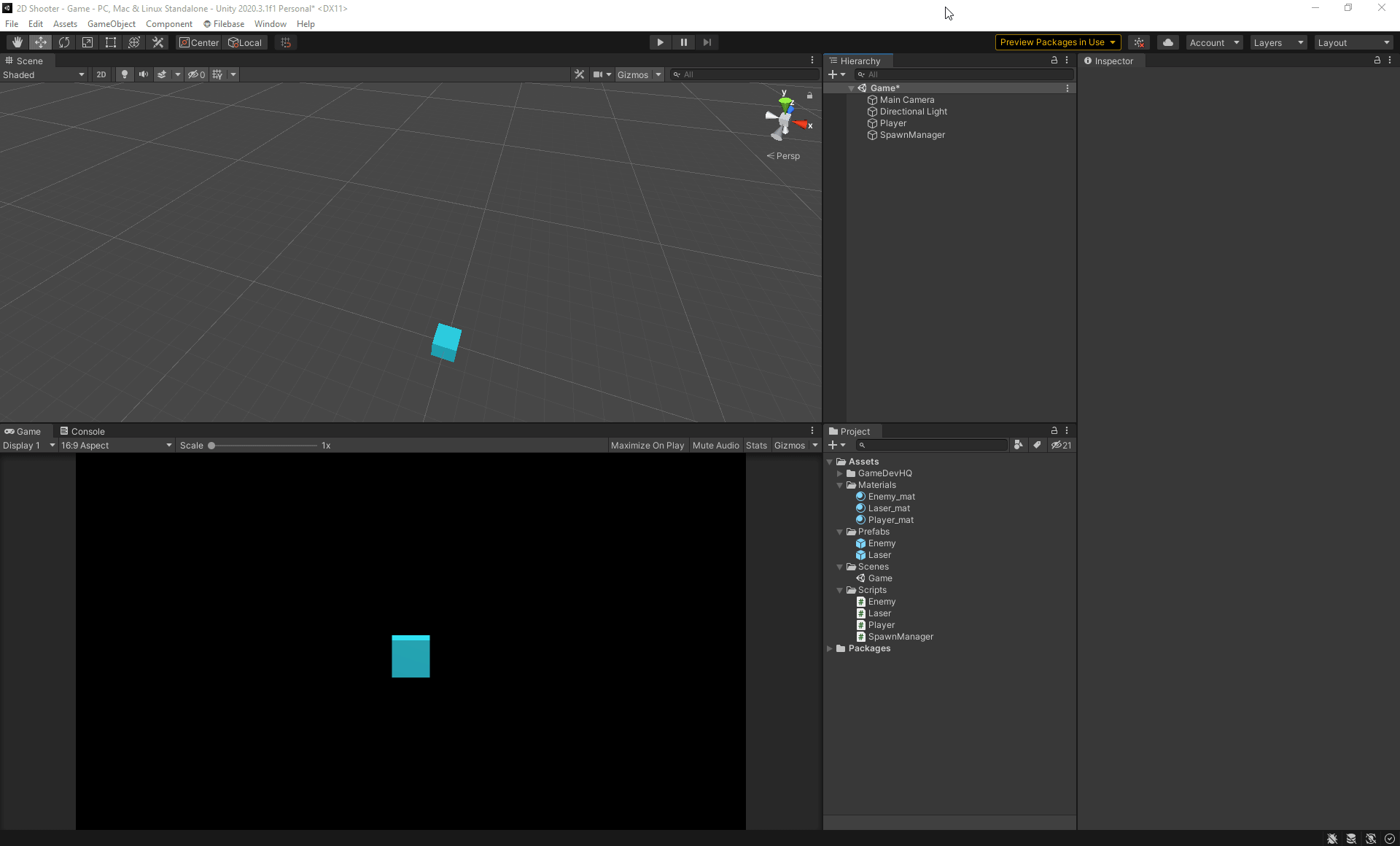Open the Shaded draw mode dropdown
The height and width of the screenshot is (846, 1400).
click(44, 74)
